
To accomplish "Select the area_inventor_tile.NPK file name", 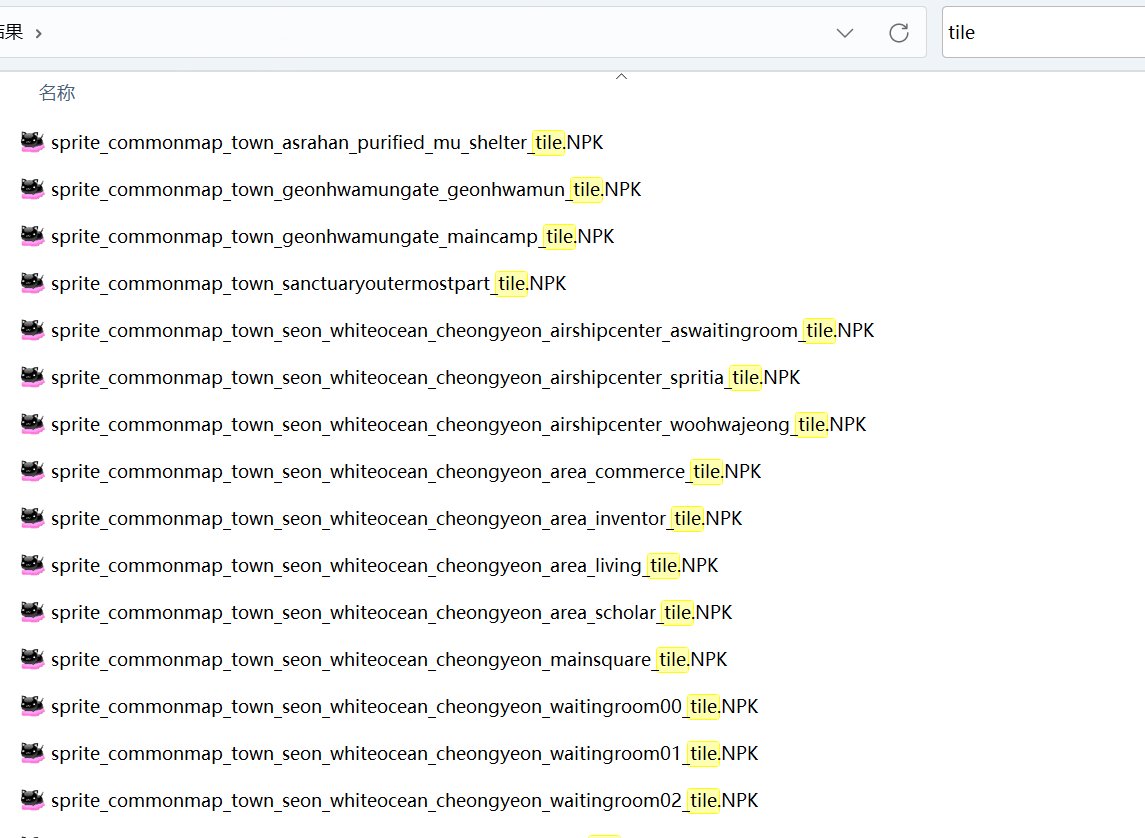I will (396, 519).
